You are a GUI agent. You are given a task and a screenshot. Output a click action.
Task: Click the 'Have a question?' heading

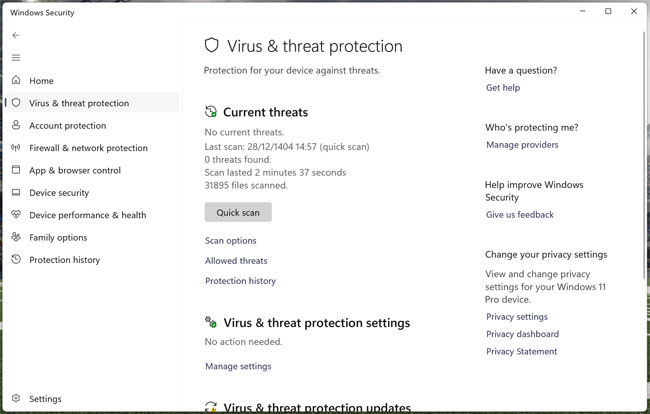pos(521,70)
